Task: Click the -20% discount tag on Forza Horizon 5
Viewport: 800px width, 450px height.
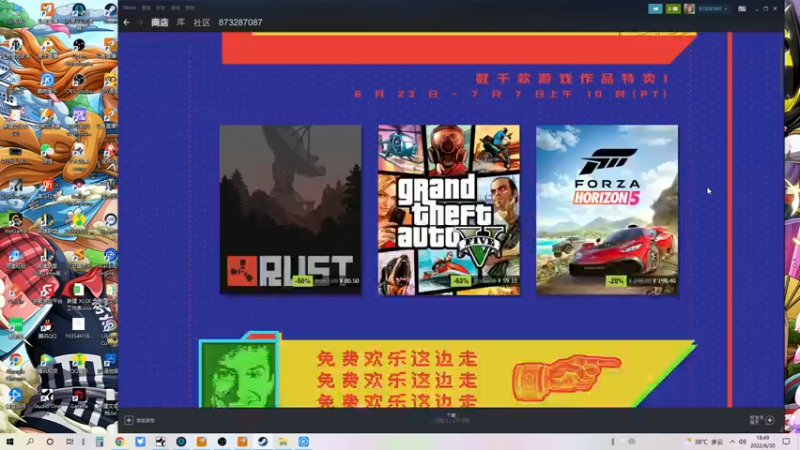Action: click(x=616, y=281)
